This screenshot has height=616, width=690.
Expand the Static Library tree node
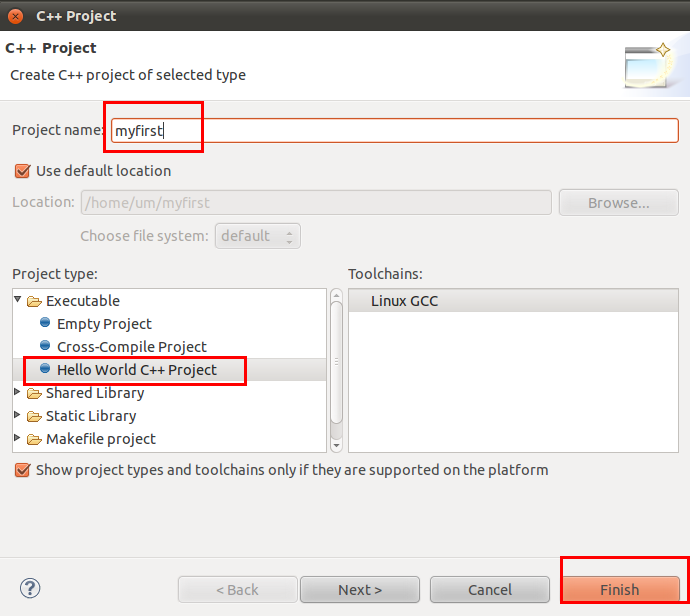pos(17,414)
